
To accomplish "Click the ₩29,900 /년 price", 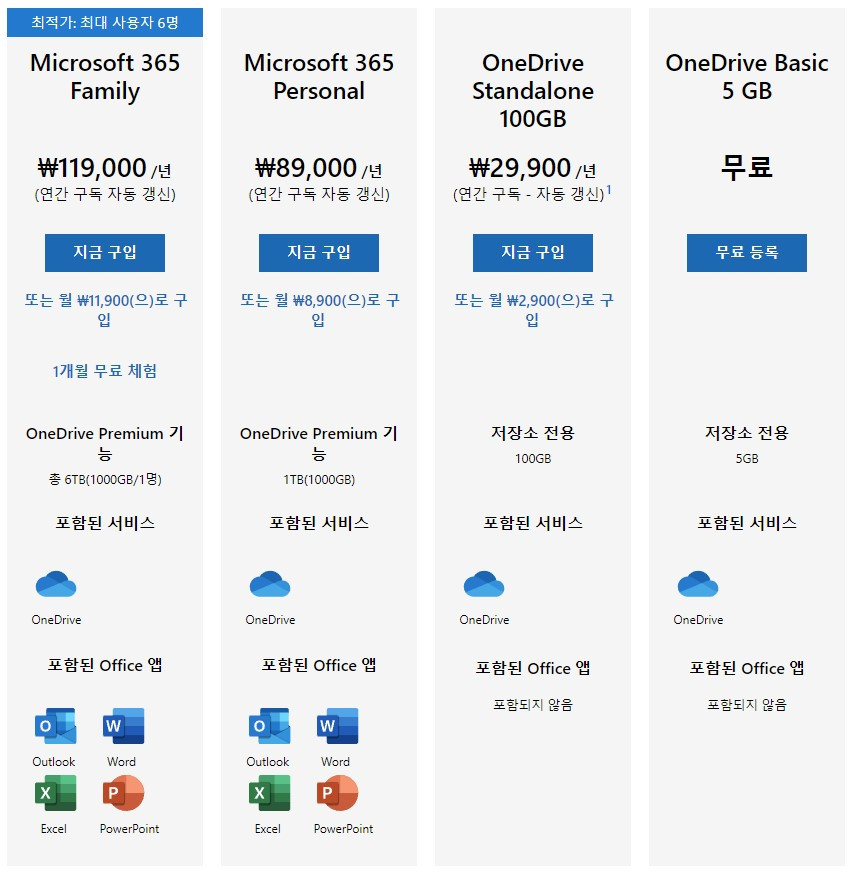I will coord(533,168).
